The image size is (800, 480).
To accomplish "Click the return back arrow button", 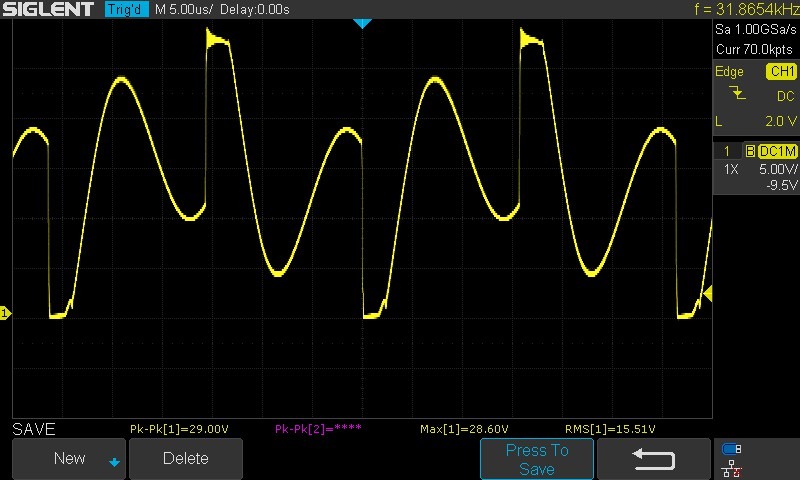I will point(654,459).
